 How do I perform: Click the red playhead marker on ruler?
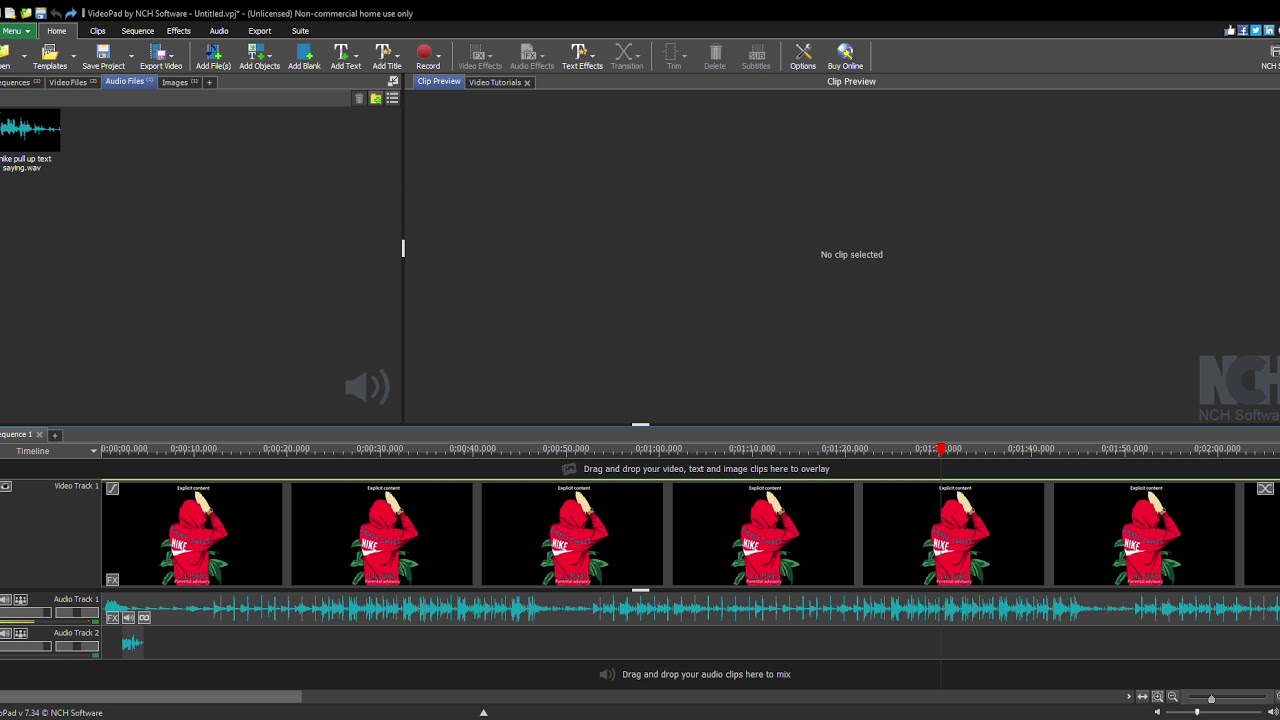[941, 449]
